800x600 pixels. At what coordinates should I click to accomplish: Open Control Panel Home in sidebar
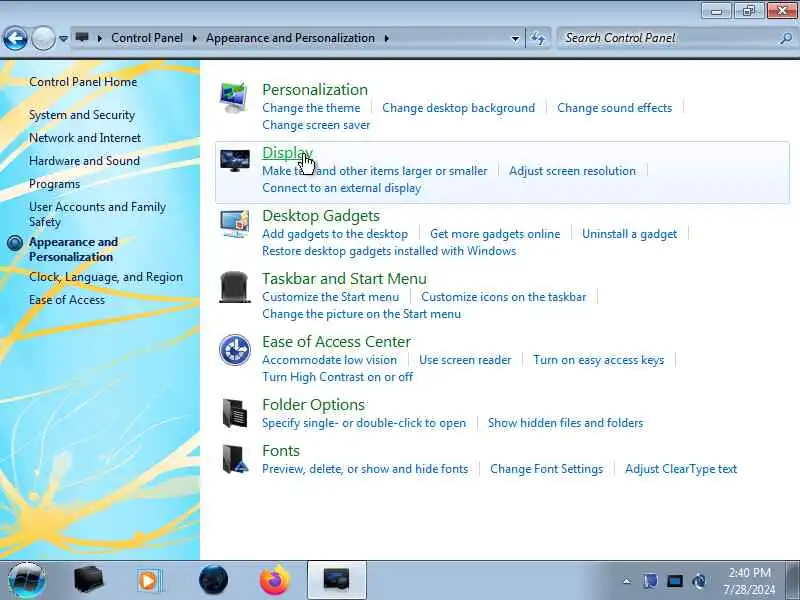(x=83, y=82)
